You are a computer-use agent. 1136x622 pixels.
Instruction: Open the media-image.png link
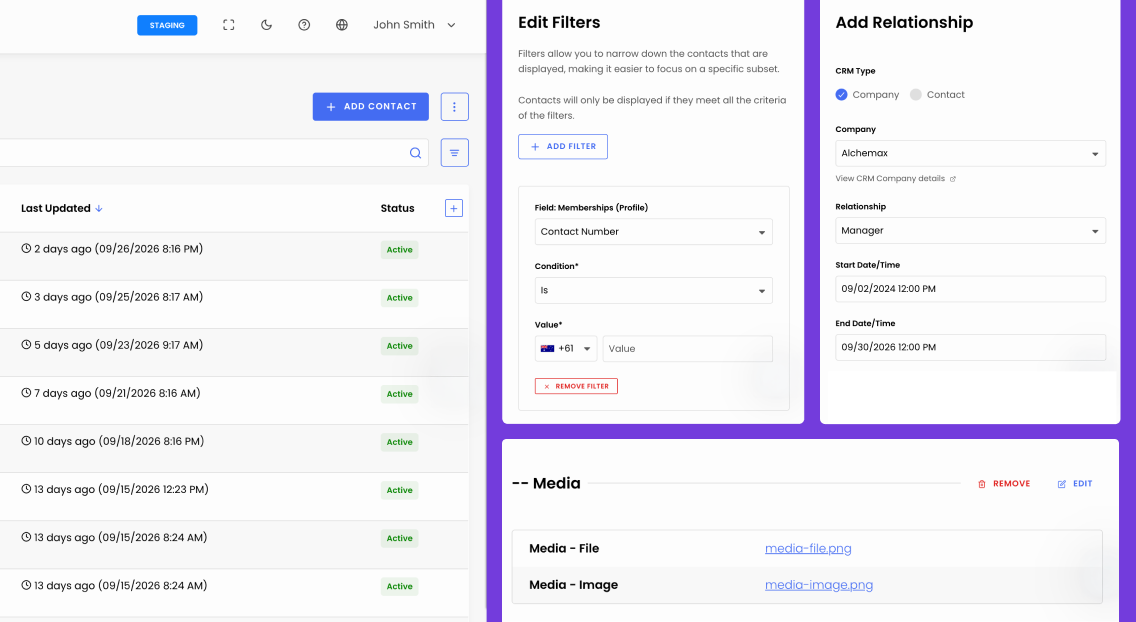tap(819, 584)
